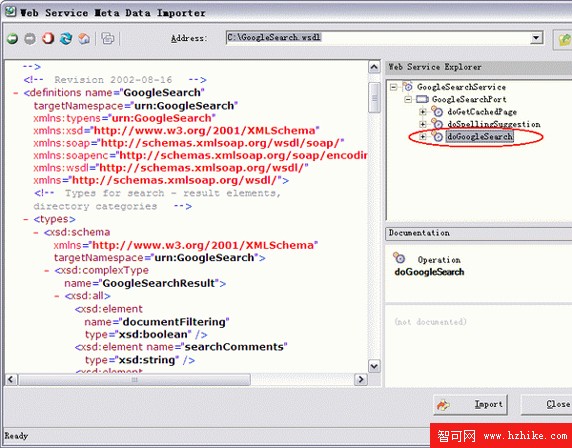The height and width of the screenshot is (448, 572).
Task: Collapse the xsd:all XML element
Action: 57,296
